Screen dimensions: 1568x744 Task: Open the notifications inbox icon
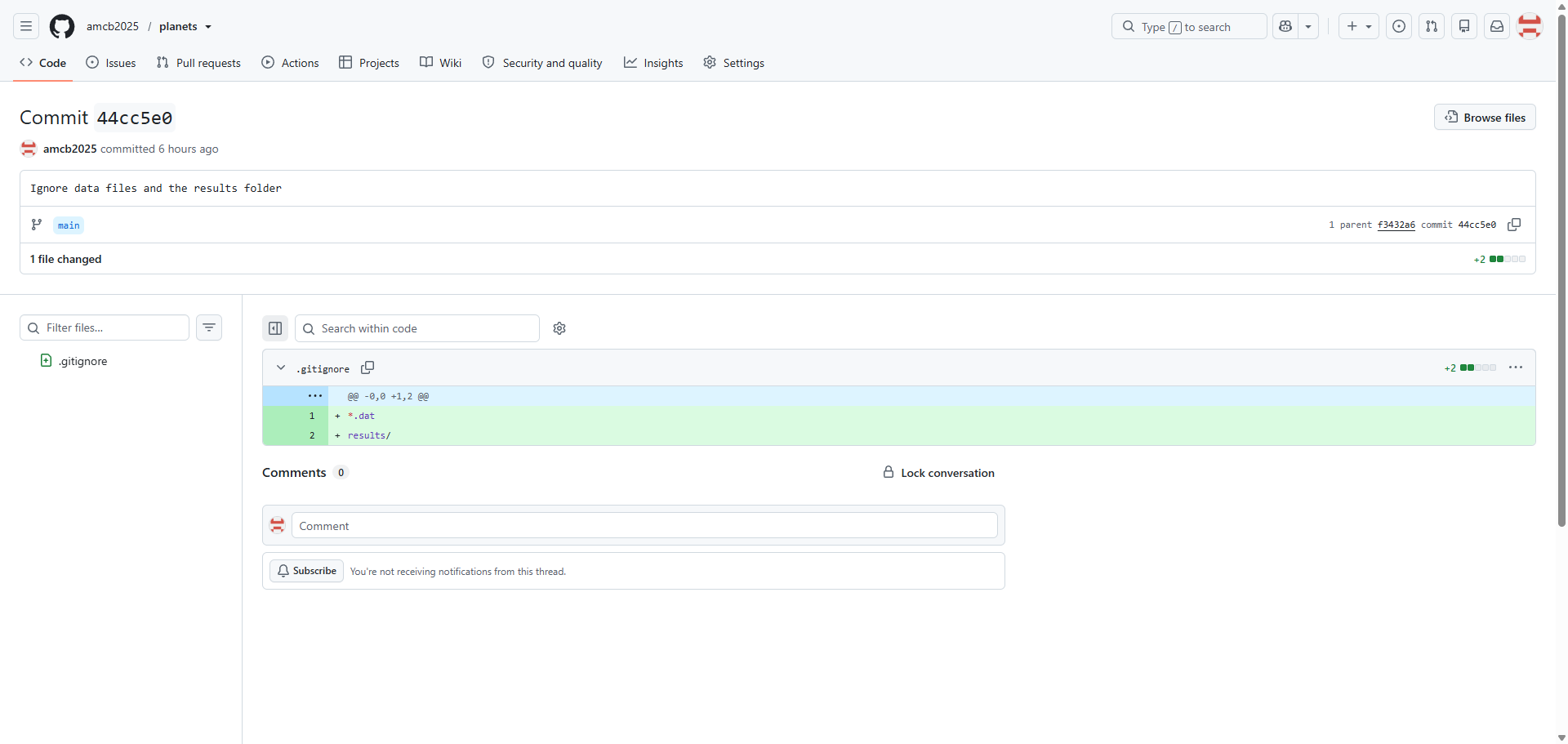1497,26
